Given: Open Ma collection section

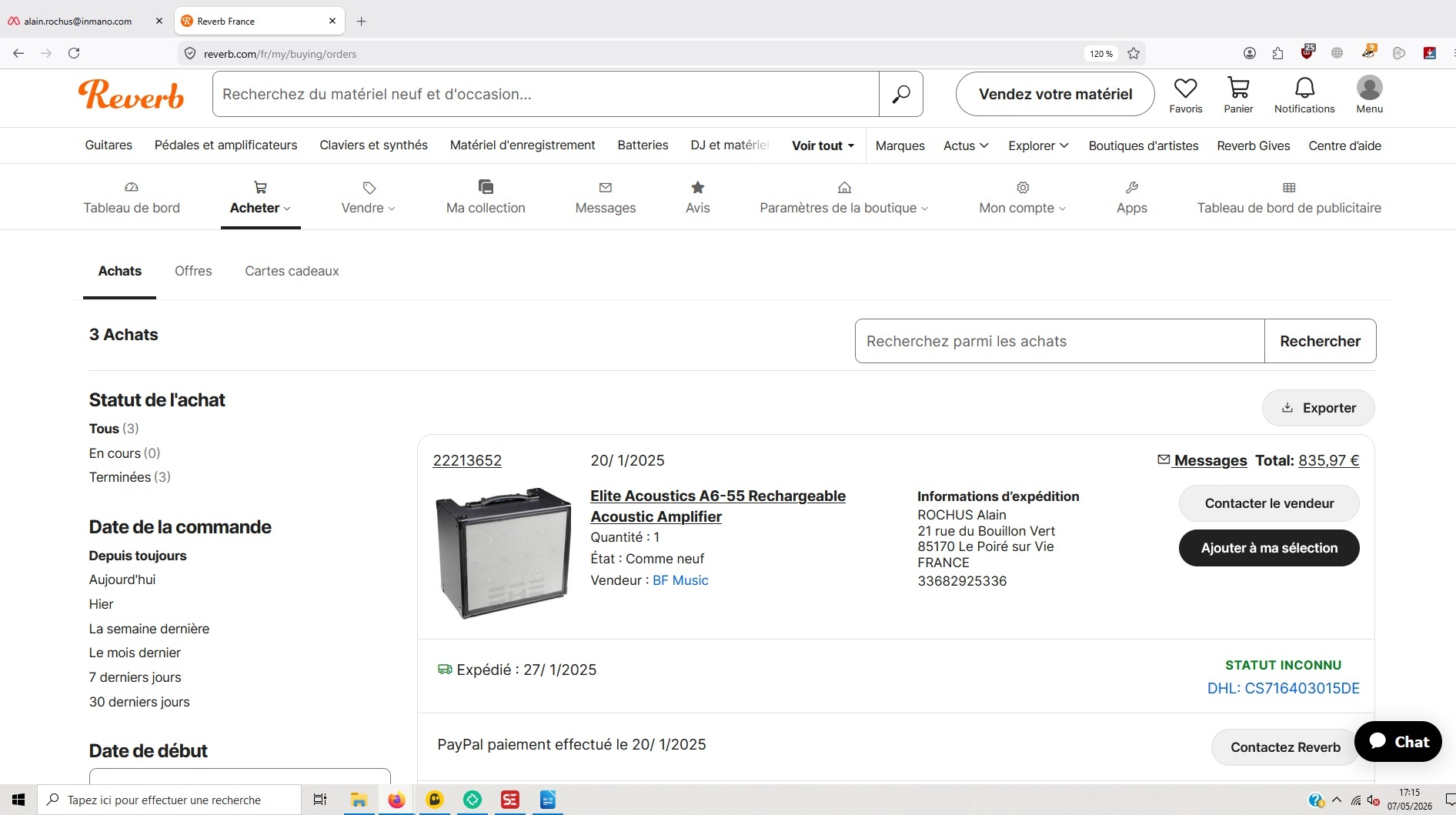Looking at the screenshot, I should point(486,199).
